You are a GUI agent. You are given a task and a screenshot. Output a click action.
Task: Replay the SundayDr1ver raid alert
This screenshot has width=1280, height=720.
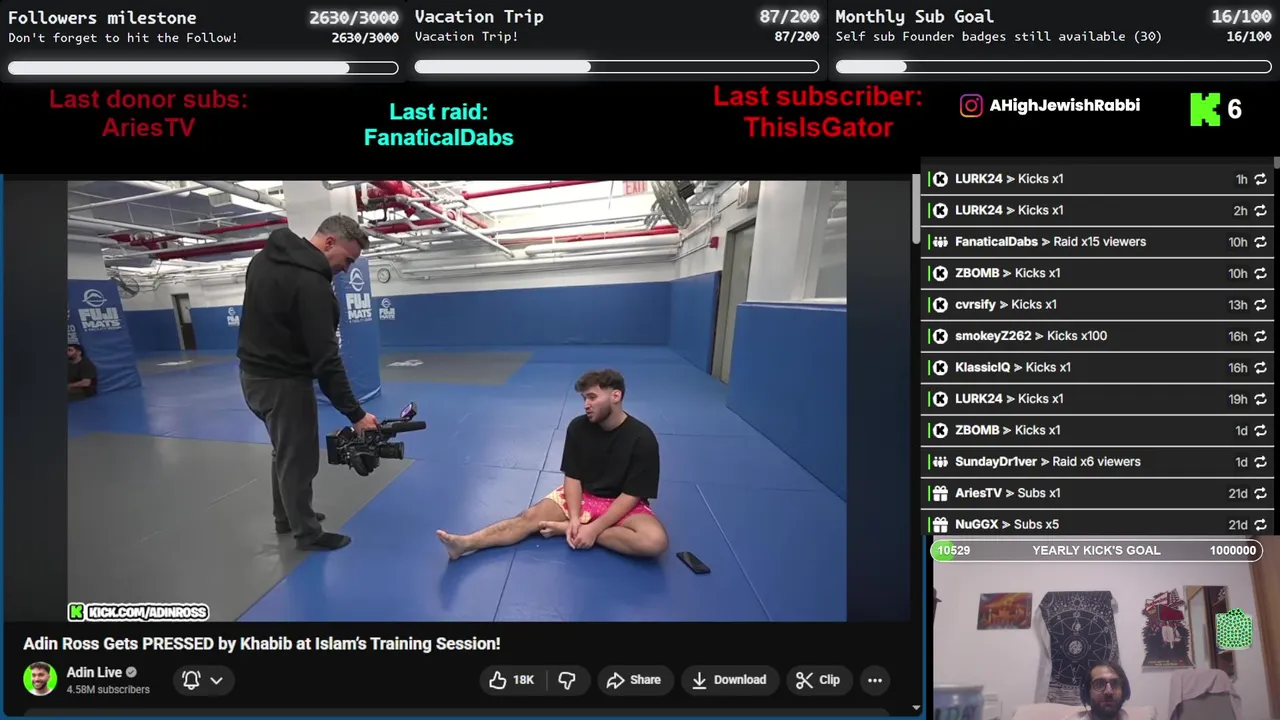pos(1260,462)
